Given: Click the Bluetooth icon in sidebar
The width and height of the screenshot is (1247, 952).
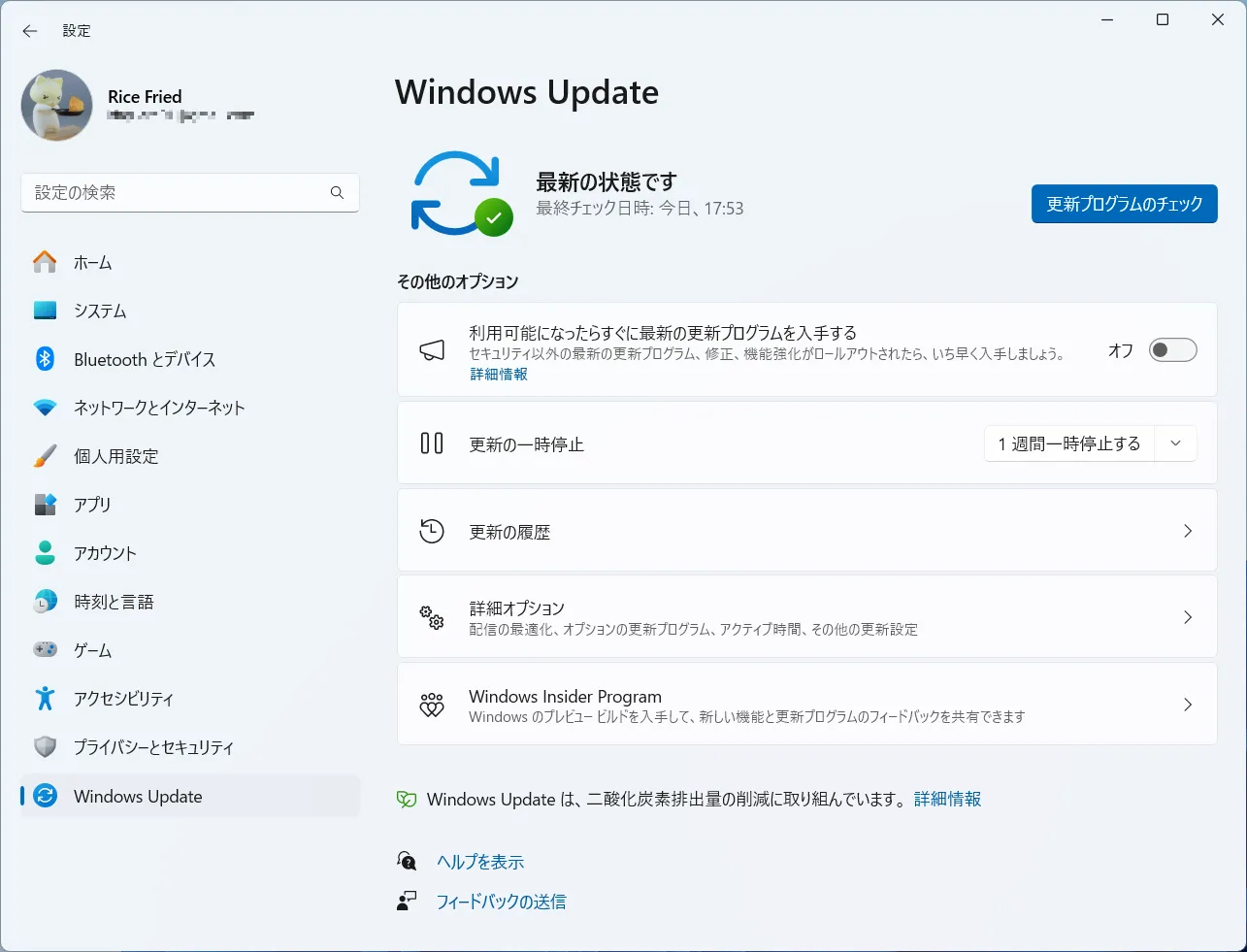Looking at the screenshot, I should coord(45,359).
